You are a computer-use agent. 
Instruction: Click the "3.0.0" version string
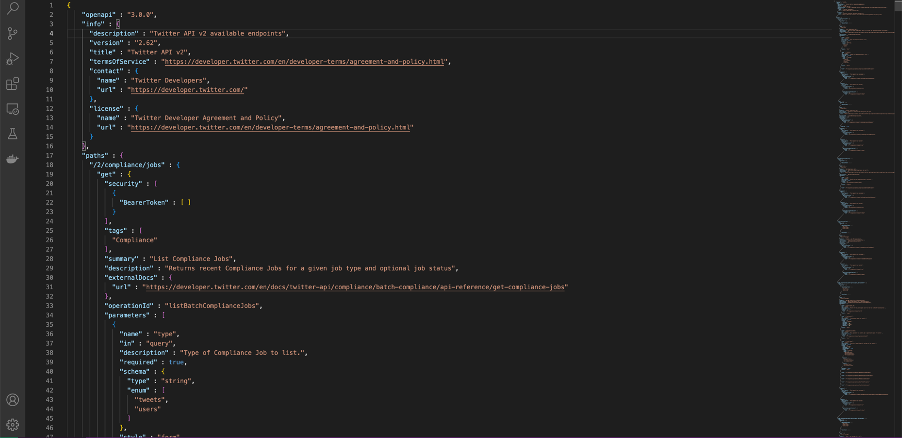pos(142,14)
